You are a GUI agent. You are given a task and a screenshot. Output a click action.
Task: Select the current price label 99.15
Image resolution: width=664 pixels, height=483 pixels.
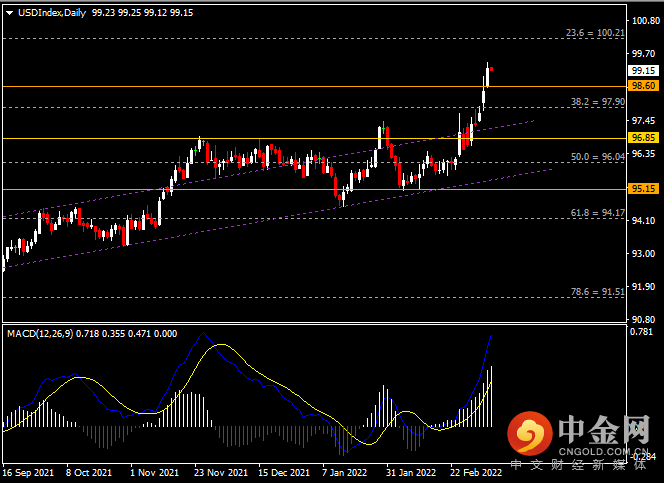(643, 71)
